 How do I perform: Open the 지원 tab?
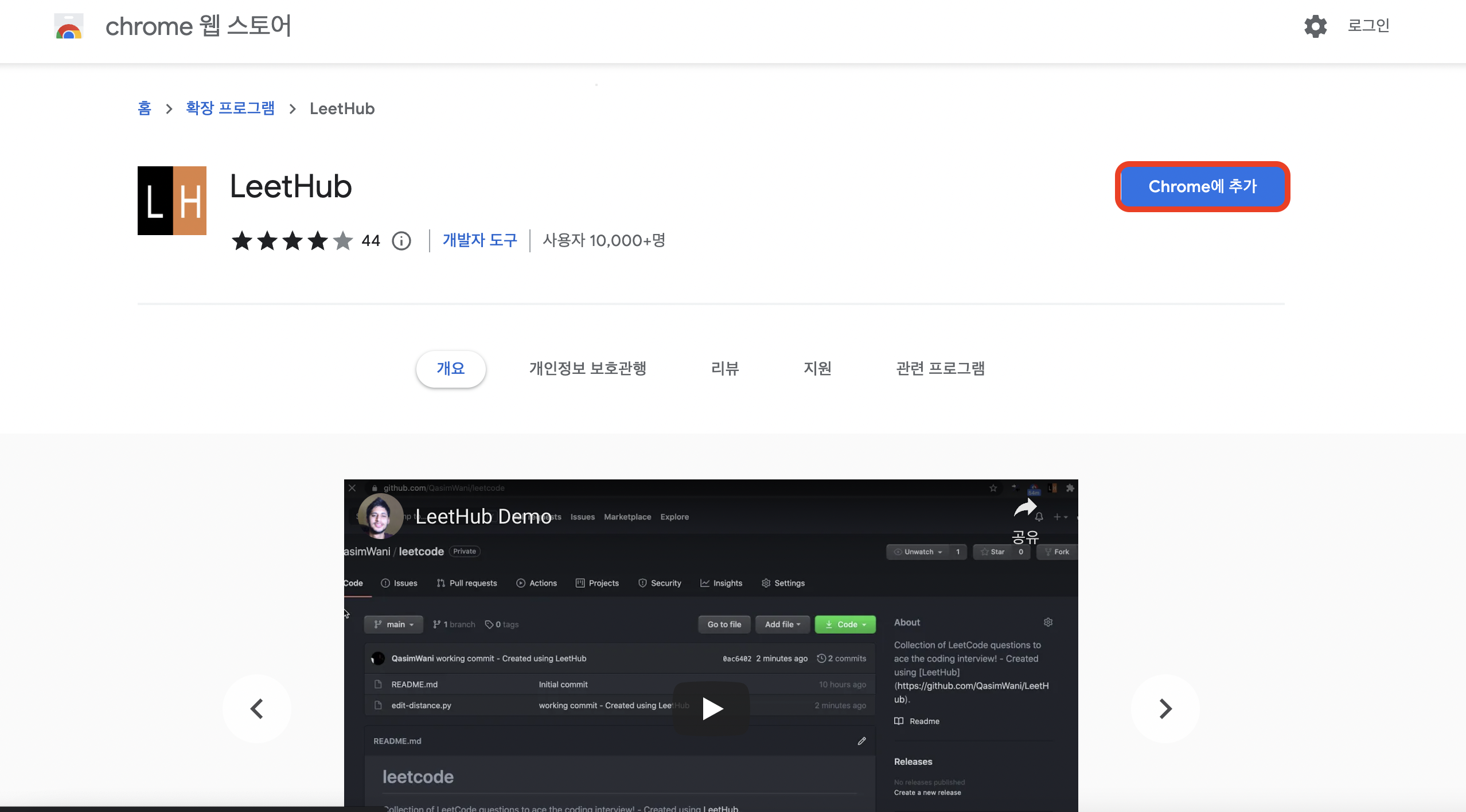[x=817, y=368]
